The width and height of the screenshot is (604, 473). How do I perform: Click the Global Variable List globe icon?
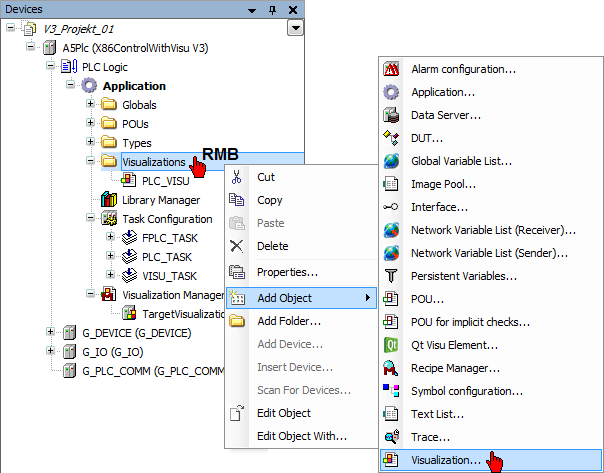click(x=391, y=161)
